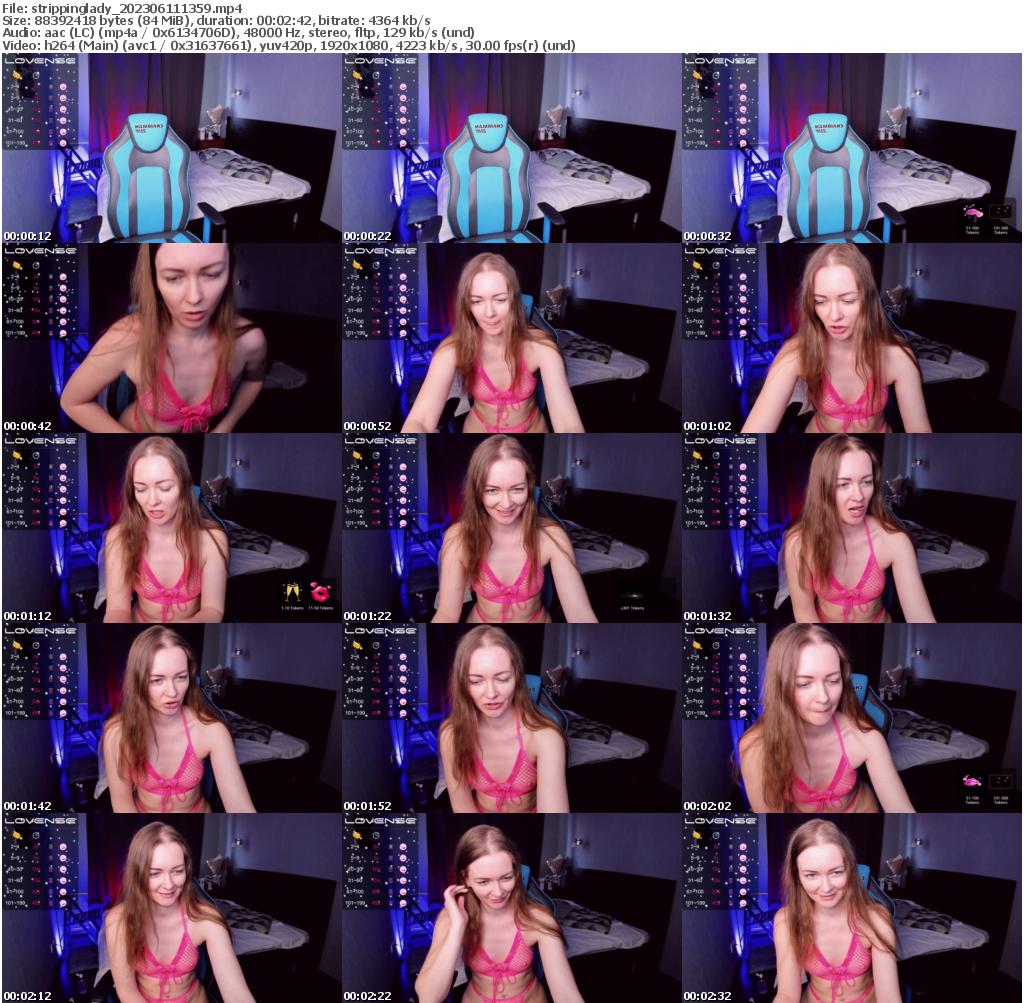The height and width of the screenshot is (1003, 1024).
Task: Click the 101-300 Tokens panel icon
Action: pyautogui.click(x=1000, y=212)
